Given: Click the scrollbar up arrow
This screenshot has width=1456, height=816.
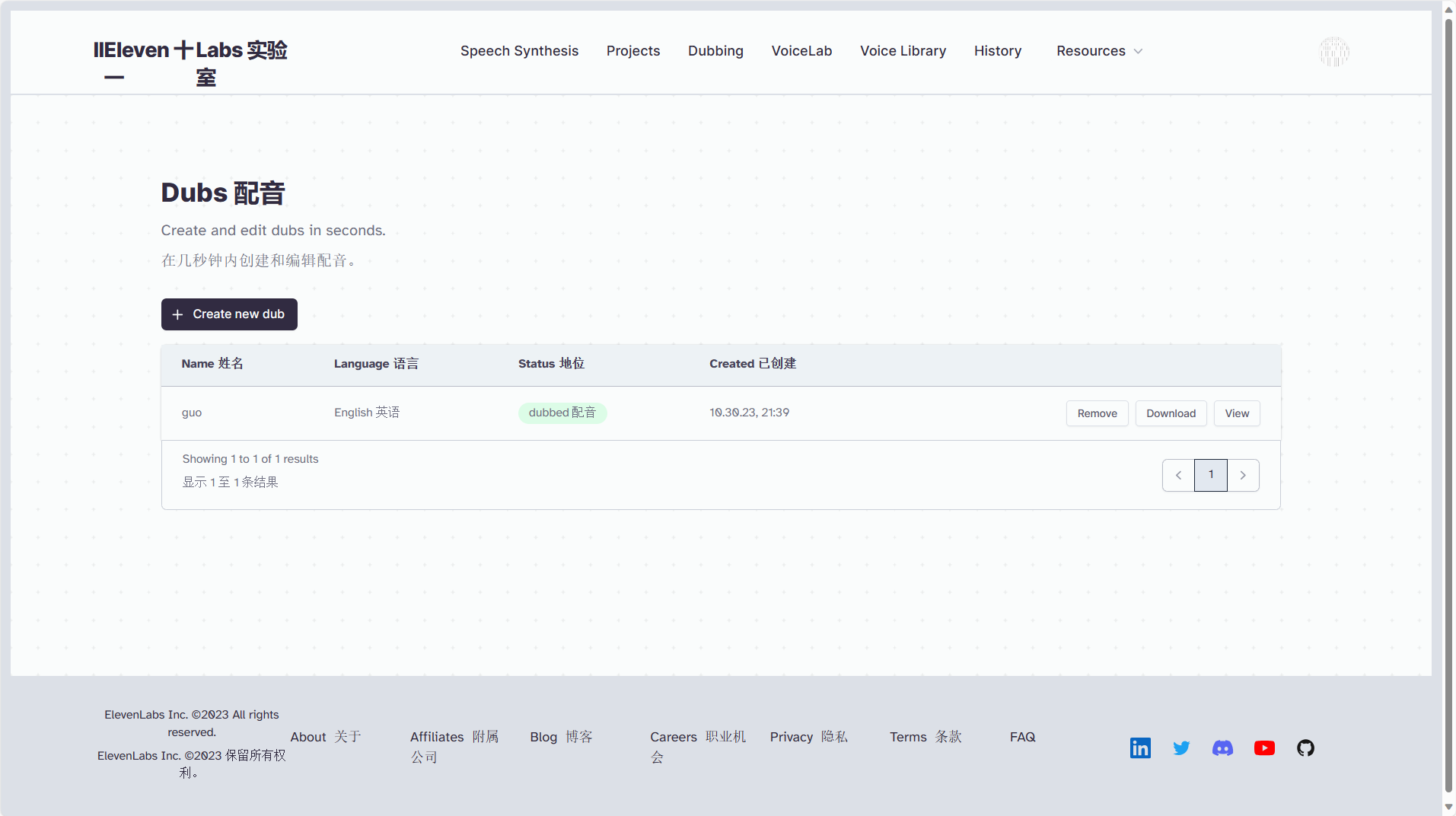Looking at the screenshot, I should (x=1449, y=9).
